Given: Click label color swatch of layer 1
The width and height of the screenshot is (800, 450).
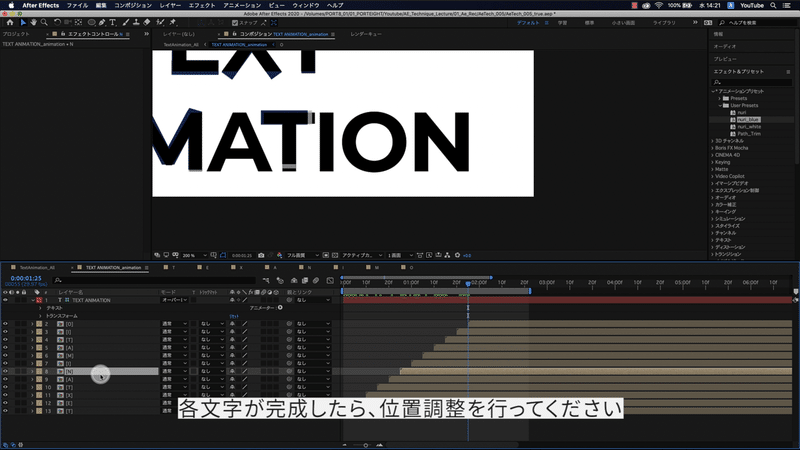Looking at the screenshot, I should [x=39, y=300].
